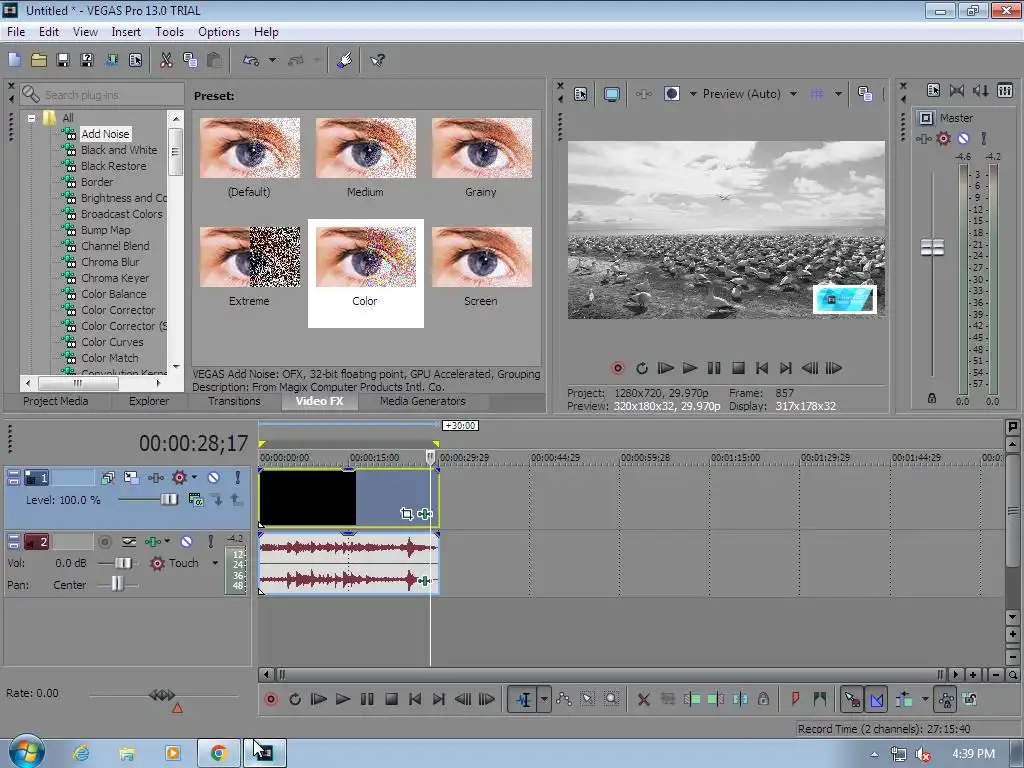The height and width of the screenshot is (768, 1024).
Task: Click Play button under the preview window
Action: click(690, 368)
